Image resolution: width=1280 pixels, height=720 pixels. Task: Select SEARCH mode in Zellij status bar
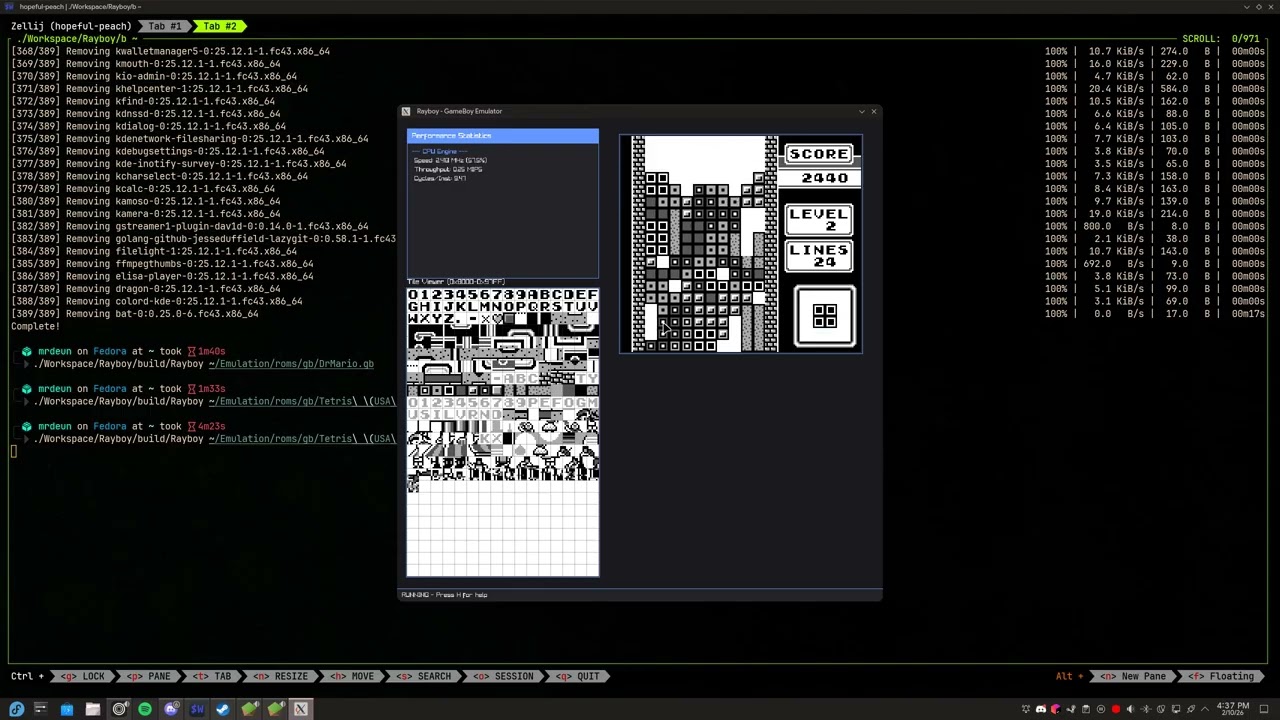click(x=424, y=676)
